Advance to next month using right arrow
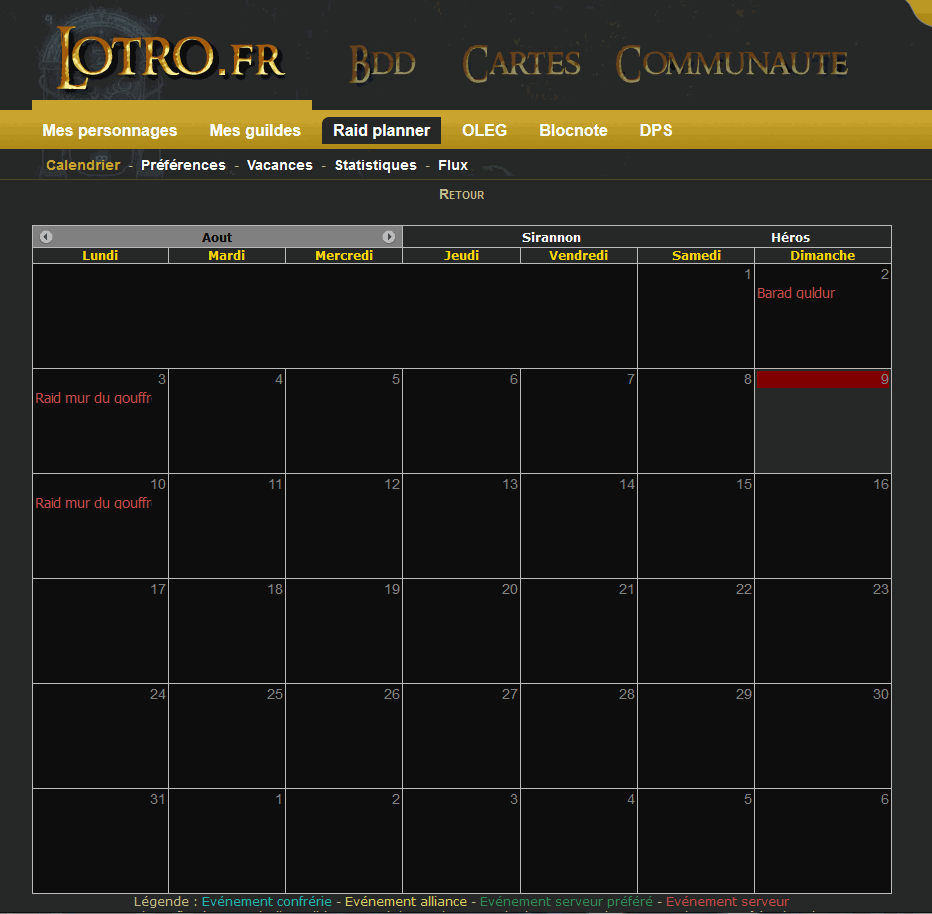Viewport: 932px width, 914px height. click(389, 237)
